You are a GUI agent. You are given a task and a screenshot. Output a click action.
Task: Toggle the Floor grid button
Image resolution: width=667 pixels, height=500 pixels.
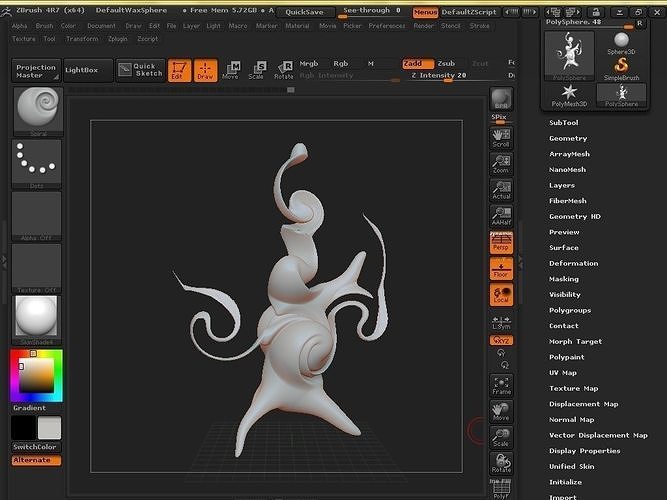pyautogui.click(x=501, y=269)
